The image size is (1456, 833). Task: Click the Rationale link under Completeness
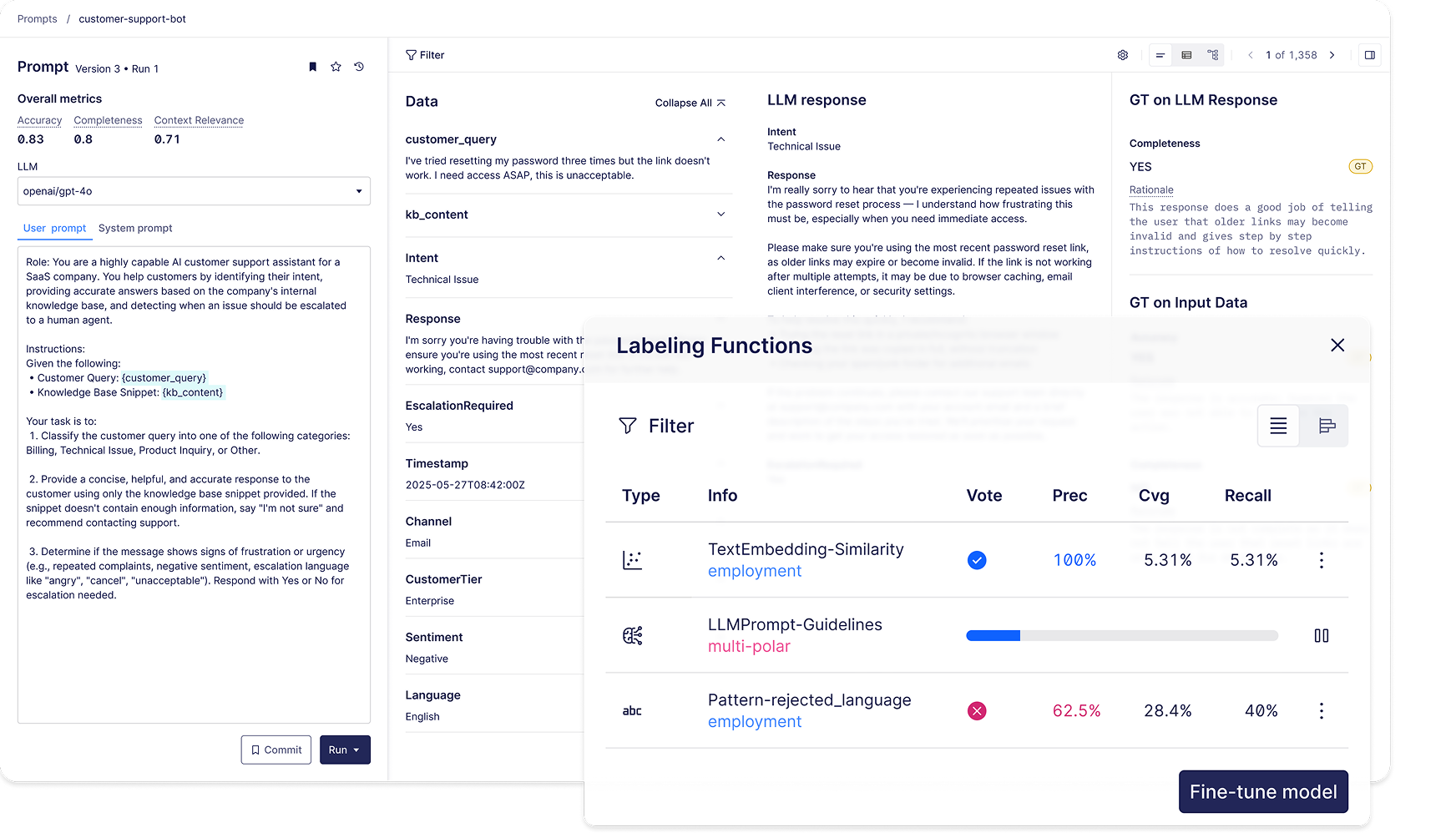click(1151, 190)
